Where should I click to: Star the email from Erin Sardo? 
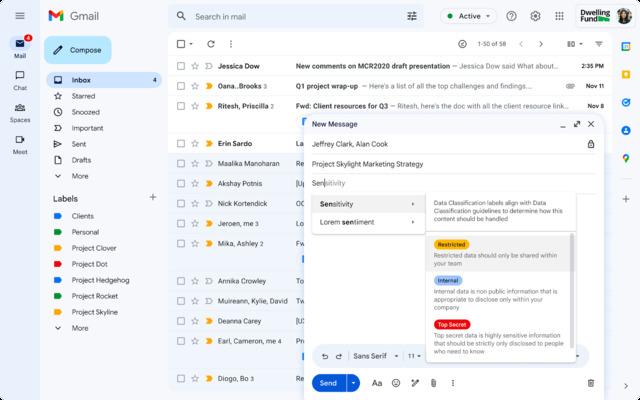click(195, 143)
